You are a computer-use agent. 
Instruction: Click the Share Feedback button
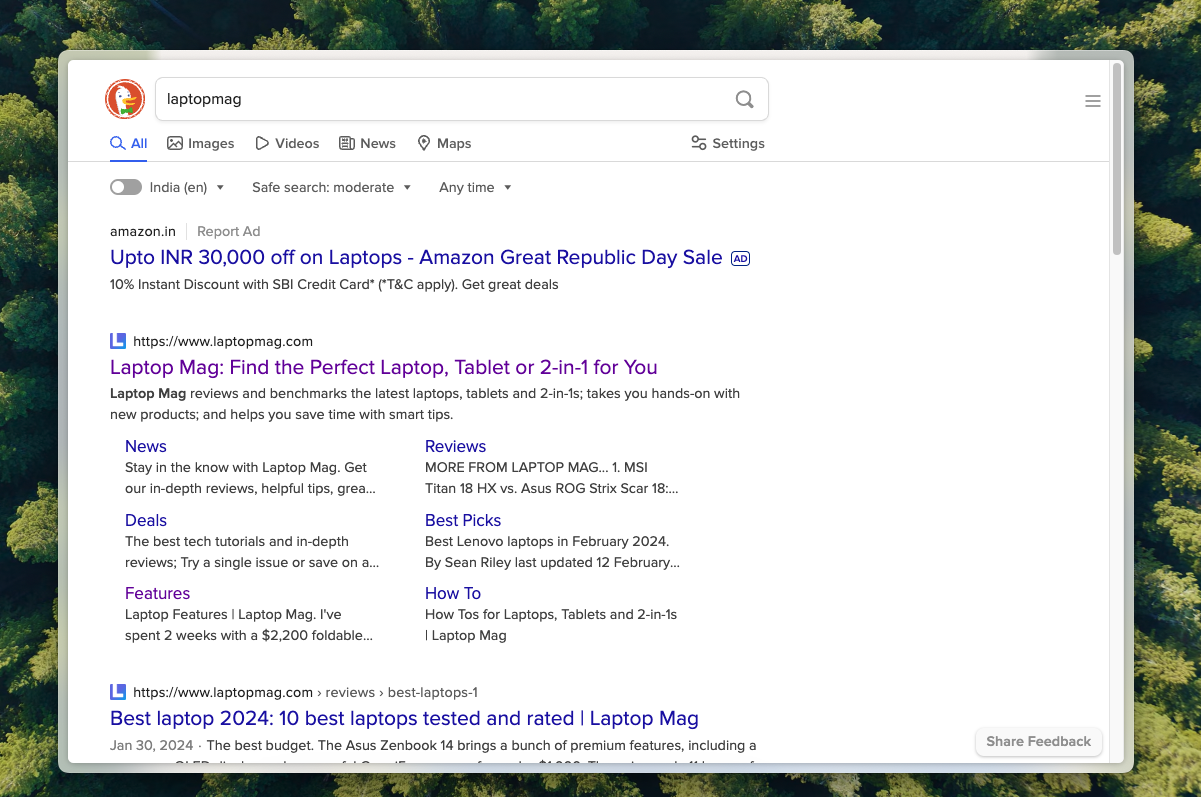(x=1038, y=741)
